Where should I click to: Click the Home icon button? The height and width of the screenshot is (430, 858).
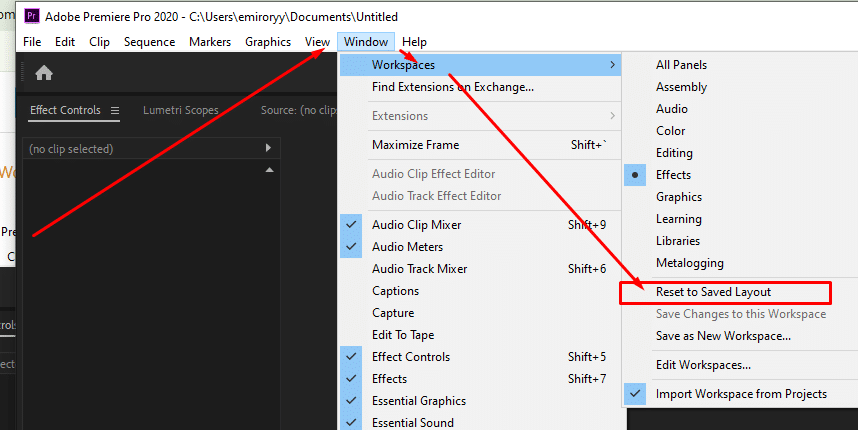(44, 73)
